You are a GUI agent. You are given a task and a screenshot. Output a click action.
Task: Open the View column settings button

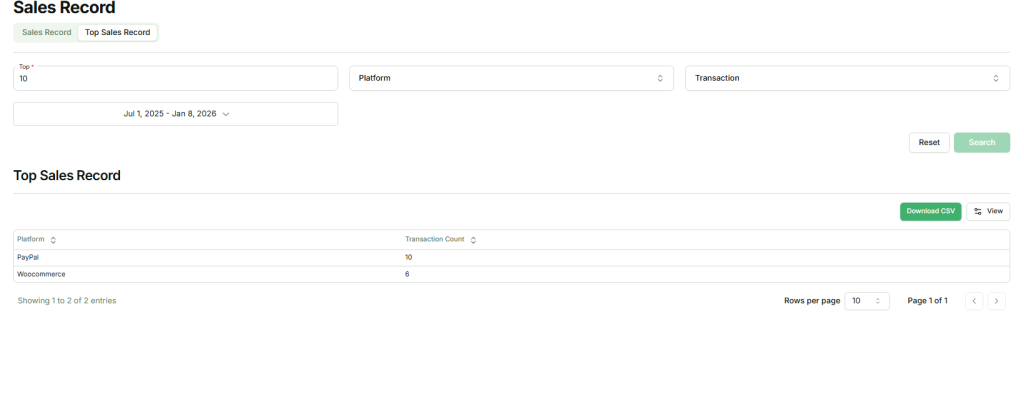(988, 211)
